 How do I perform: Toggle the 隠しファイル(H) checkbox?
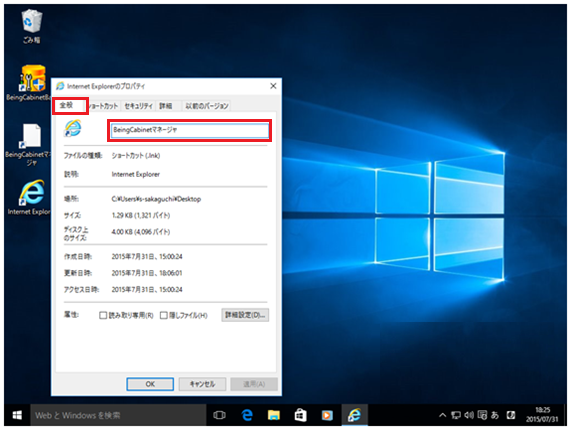[x=164, y=315]
